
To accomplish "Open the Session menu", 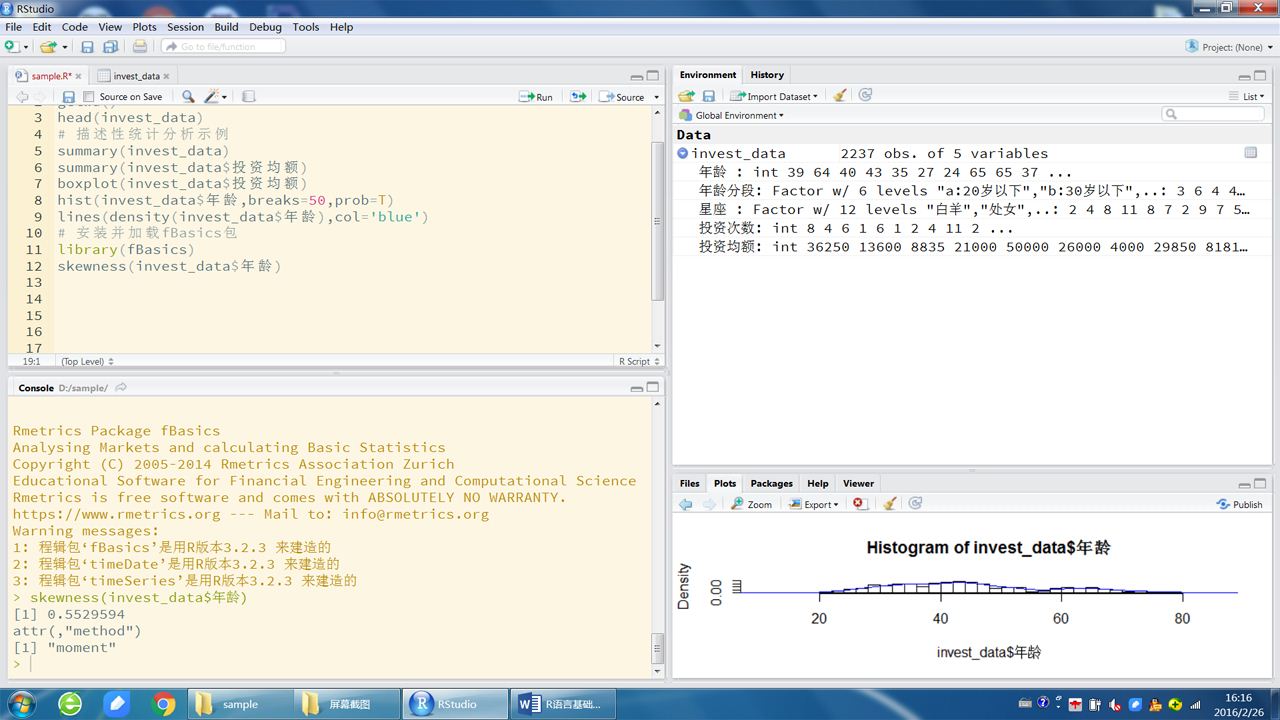I will point(185,27).
